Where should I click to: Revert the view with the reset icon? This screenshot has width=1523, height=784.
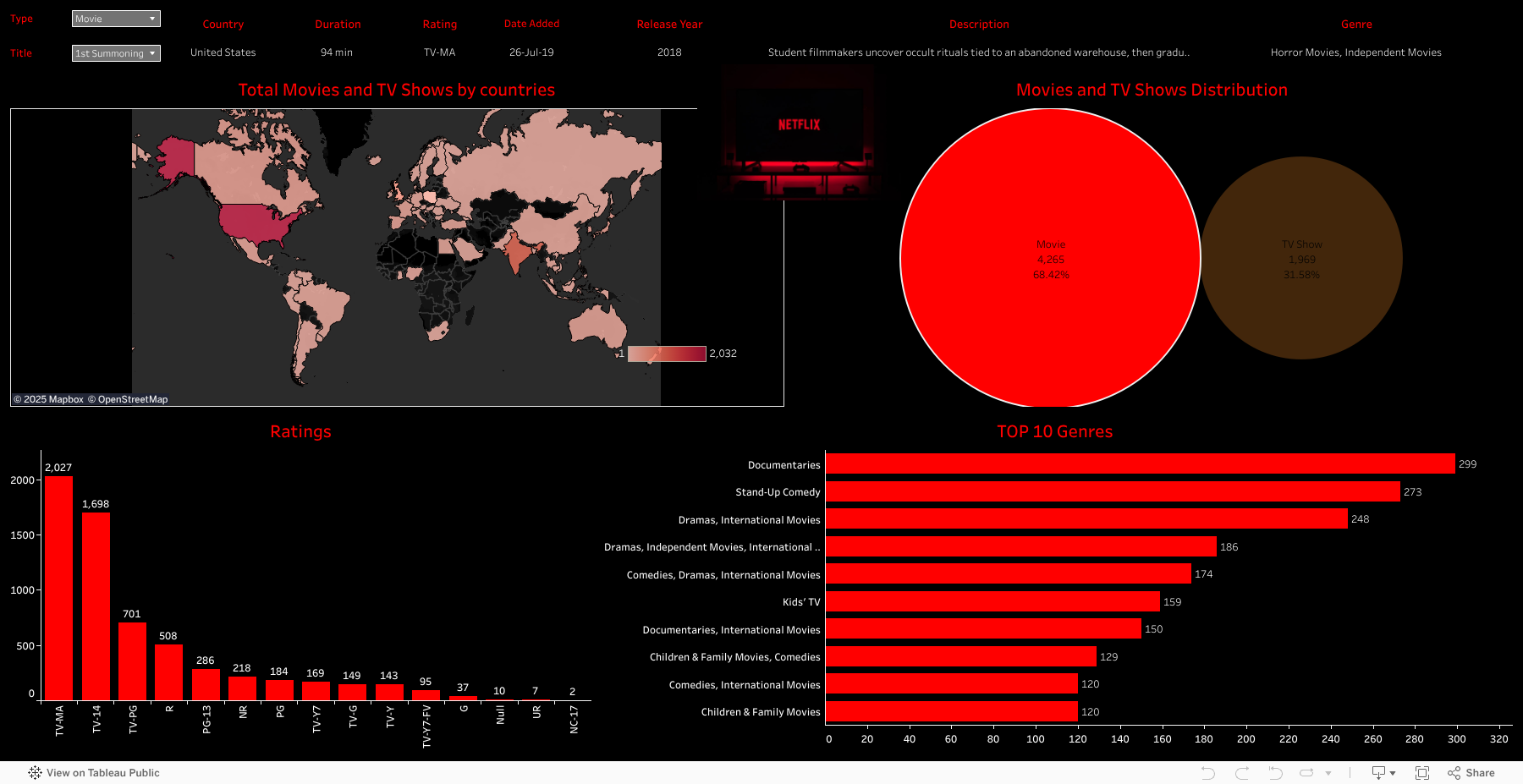coord(1275,773)
